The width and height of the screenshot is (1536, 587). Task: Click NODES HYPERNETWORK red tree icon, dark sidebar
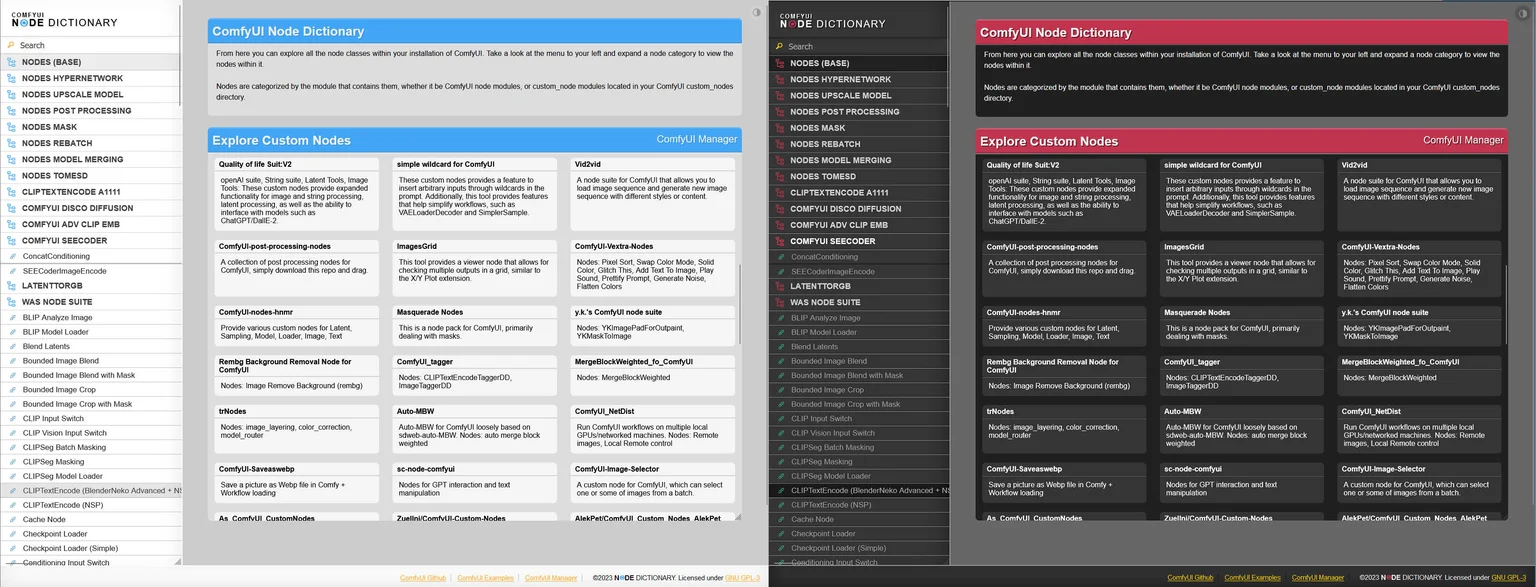pos(779,79)
